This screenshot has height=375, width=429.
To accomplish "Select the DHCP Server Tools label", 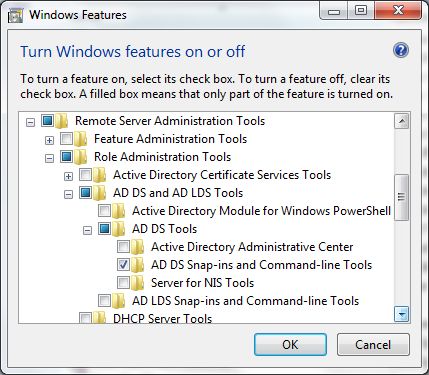I will click(162, 318).
